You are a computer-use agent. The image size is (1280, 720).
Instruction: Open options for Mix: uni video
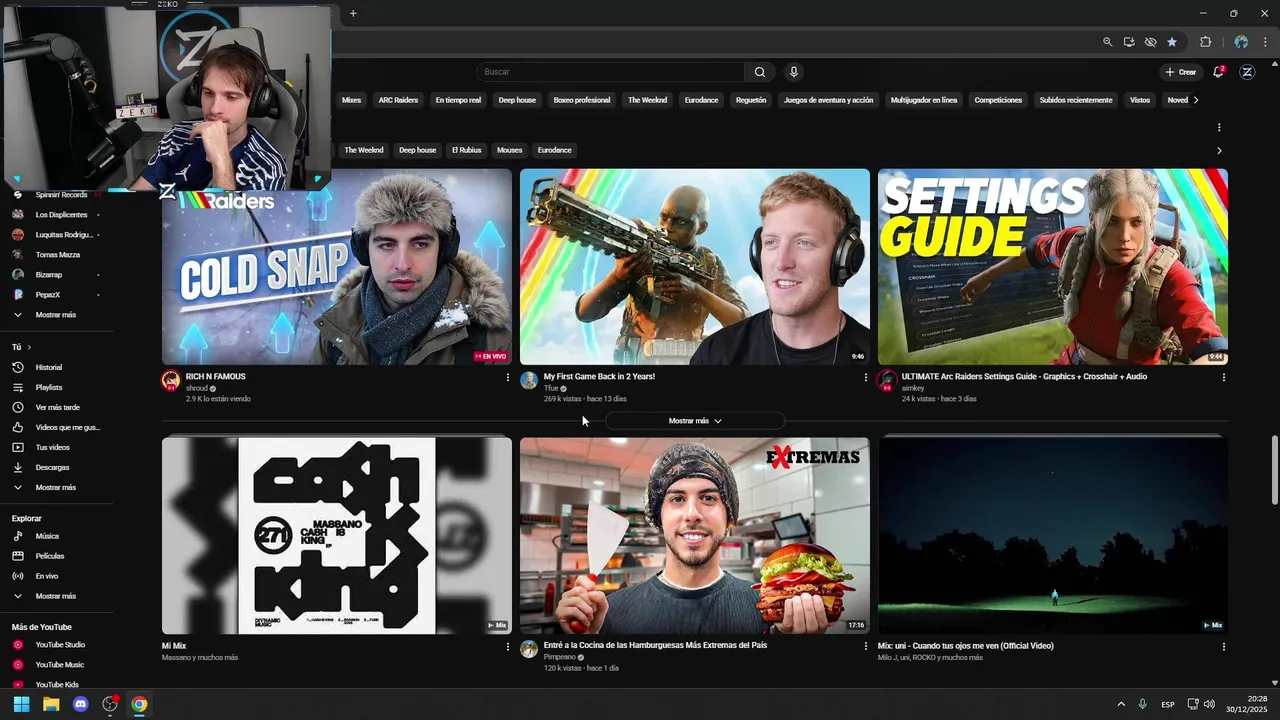pyautogui.click(x=1223, y=647)
